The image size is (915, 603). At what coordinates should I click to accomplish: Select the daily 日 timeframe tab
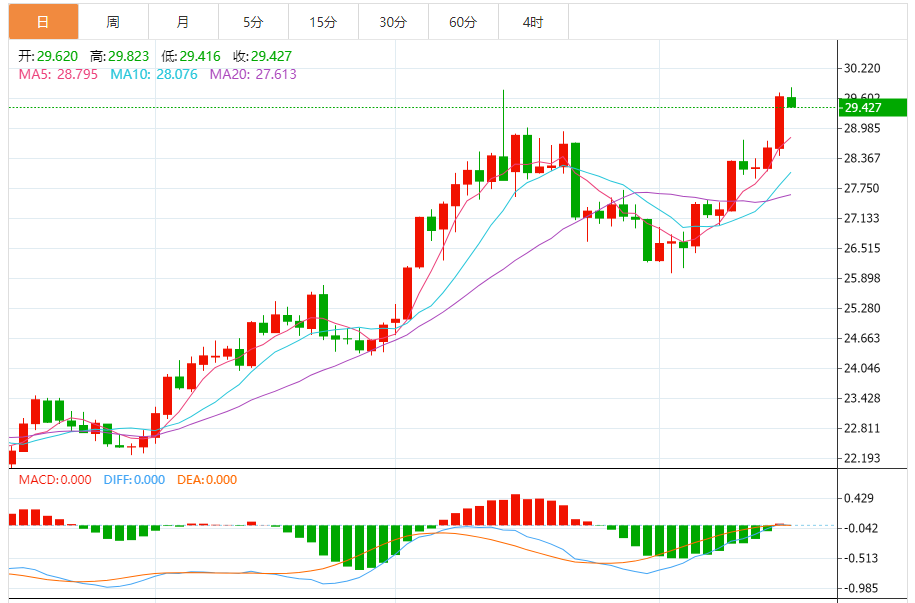(x=43, y=22)
